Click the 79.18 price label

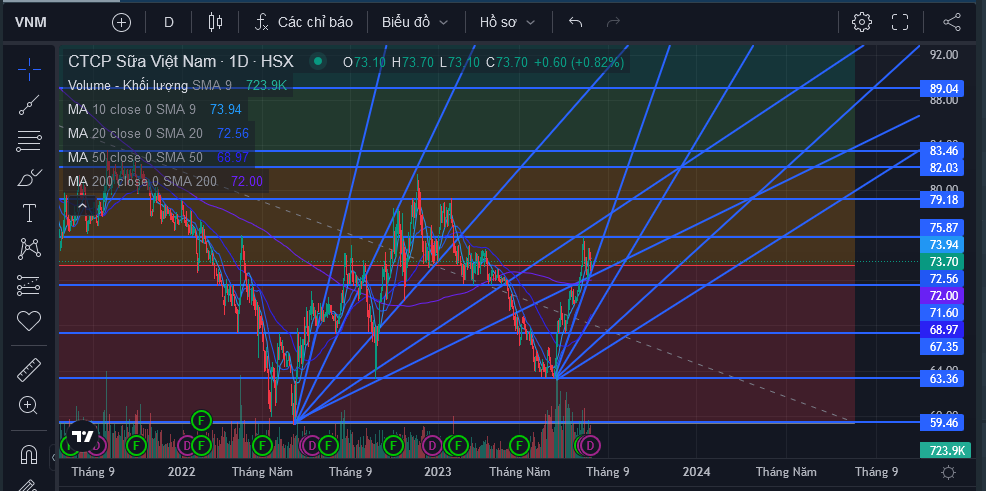(x=942, y=199)
